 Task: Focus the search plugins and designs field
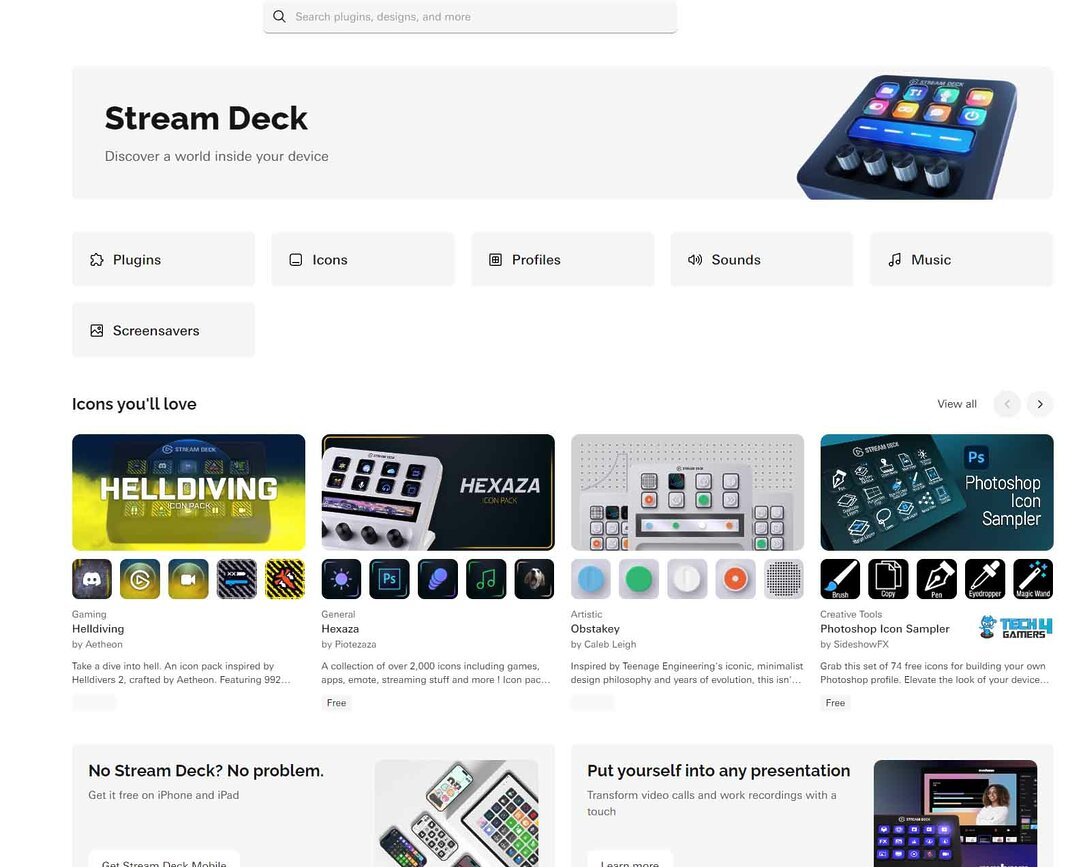tap(480, 17)
